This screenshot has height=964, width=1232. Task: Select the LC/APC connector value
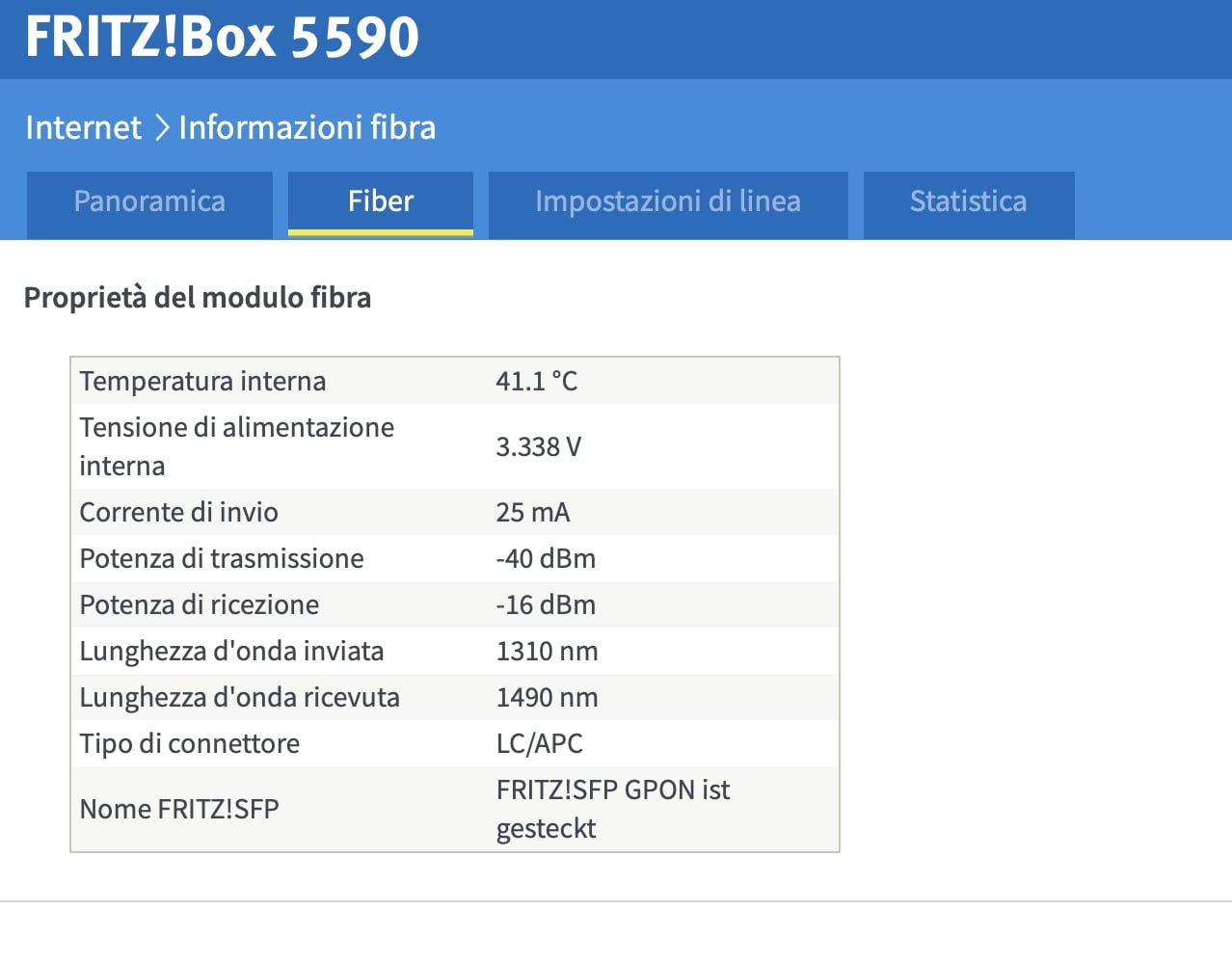[x=540, y=743]
